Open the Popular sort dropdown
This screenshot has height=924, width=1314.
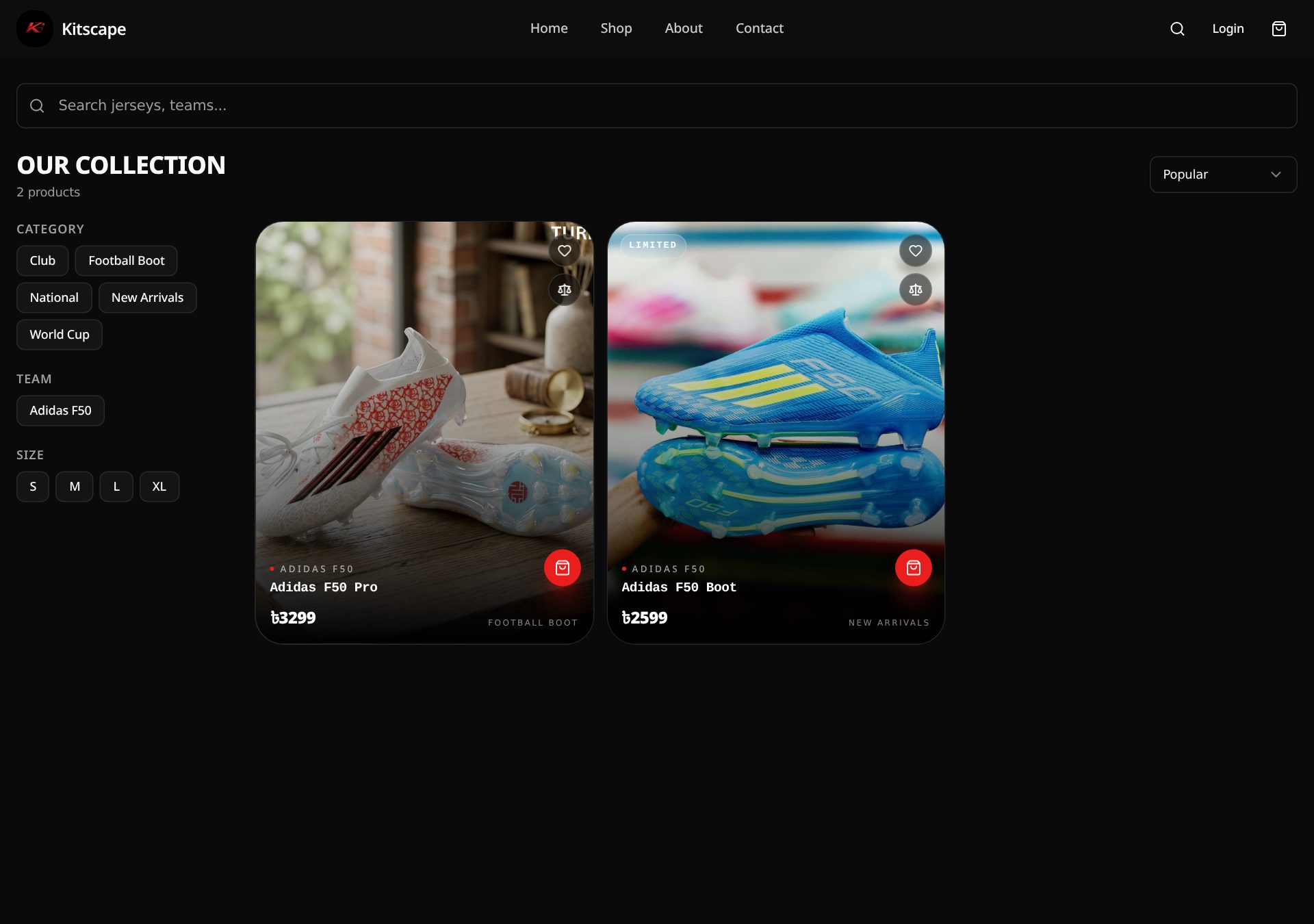click(x=1223, y=175)
